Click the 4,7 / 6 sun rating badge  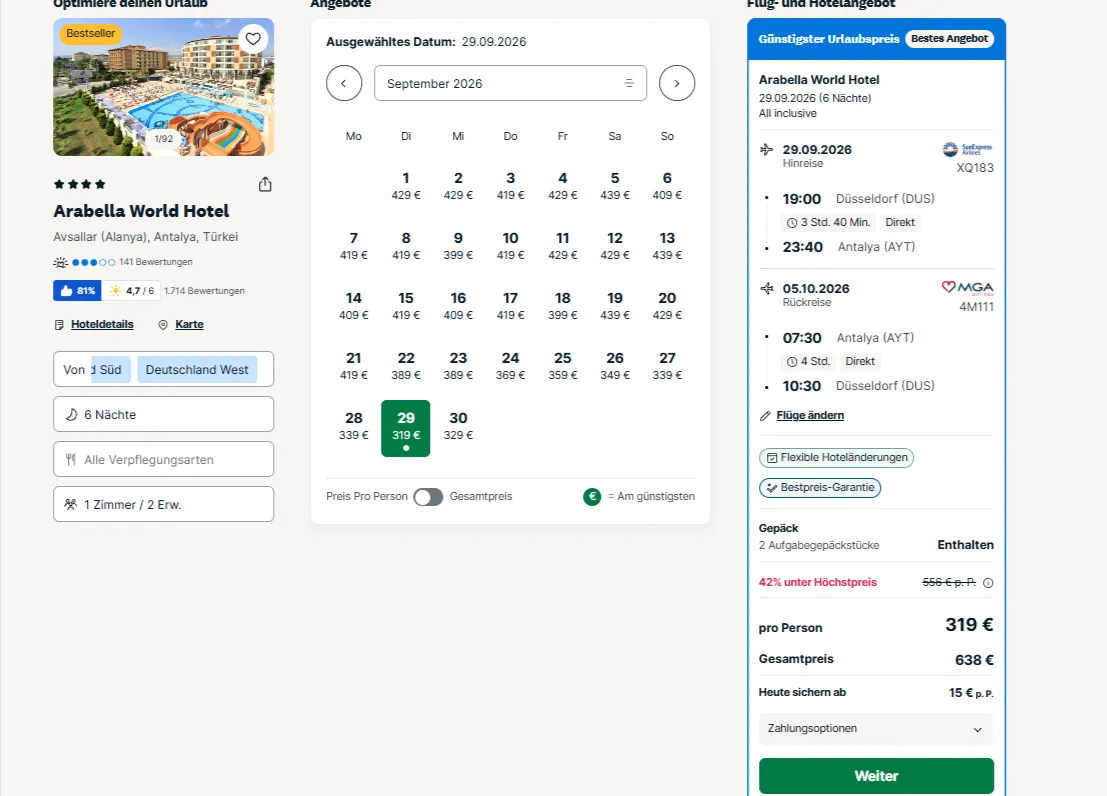(131, 291)
